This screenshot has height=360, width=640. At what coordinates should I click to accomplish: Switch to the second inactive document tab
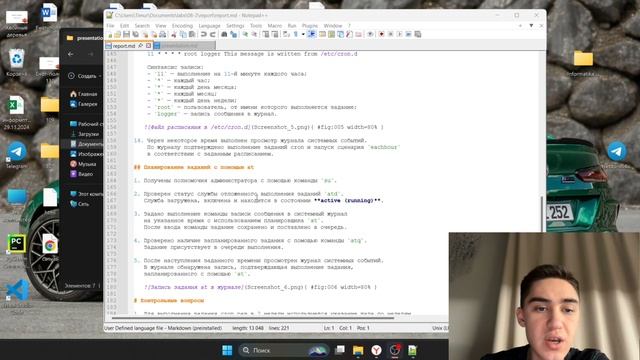pyautogui.click(x=184, y=46)
